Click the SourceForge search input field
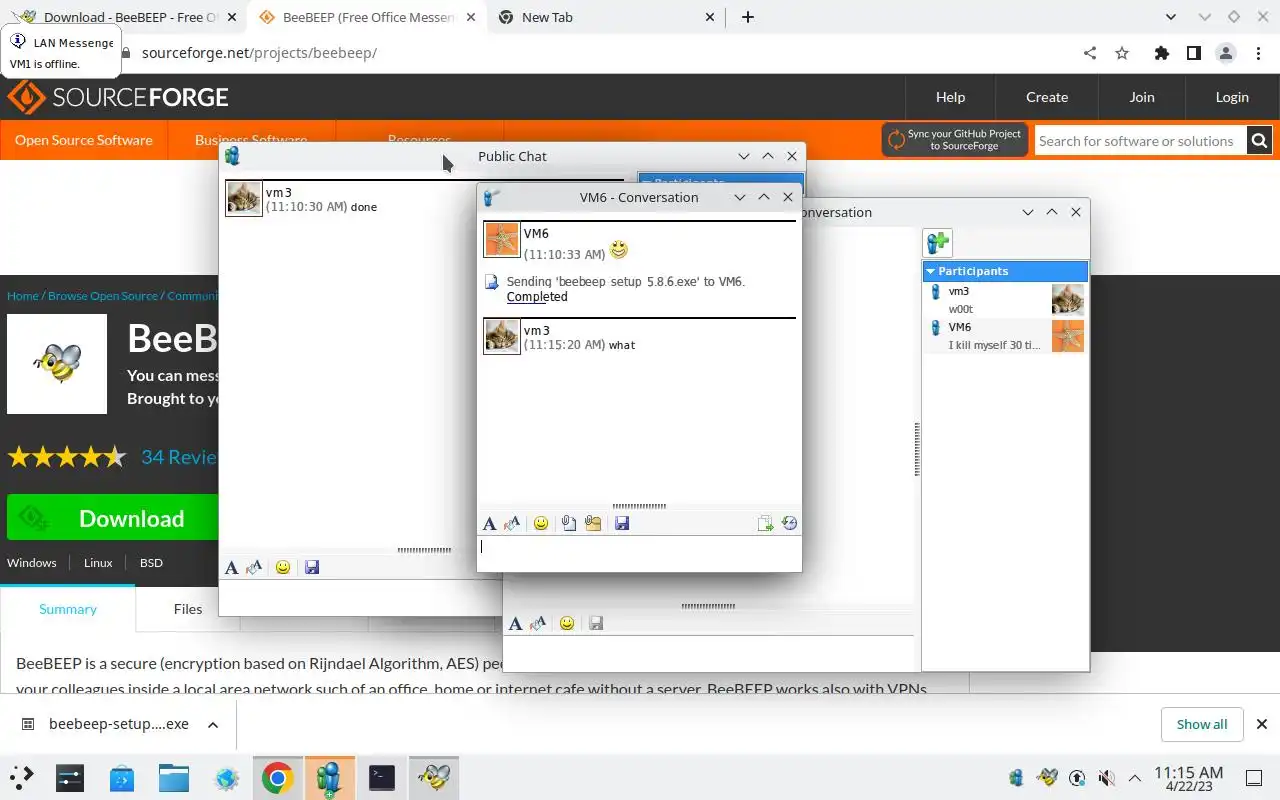Image resolution: width=1280 pixels, height=800 pixels. (1140, 141)
